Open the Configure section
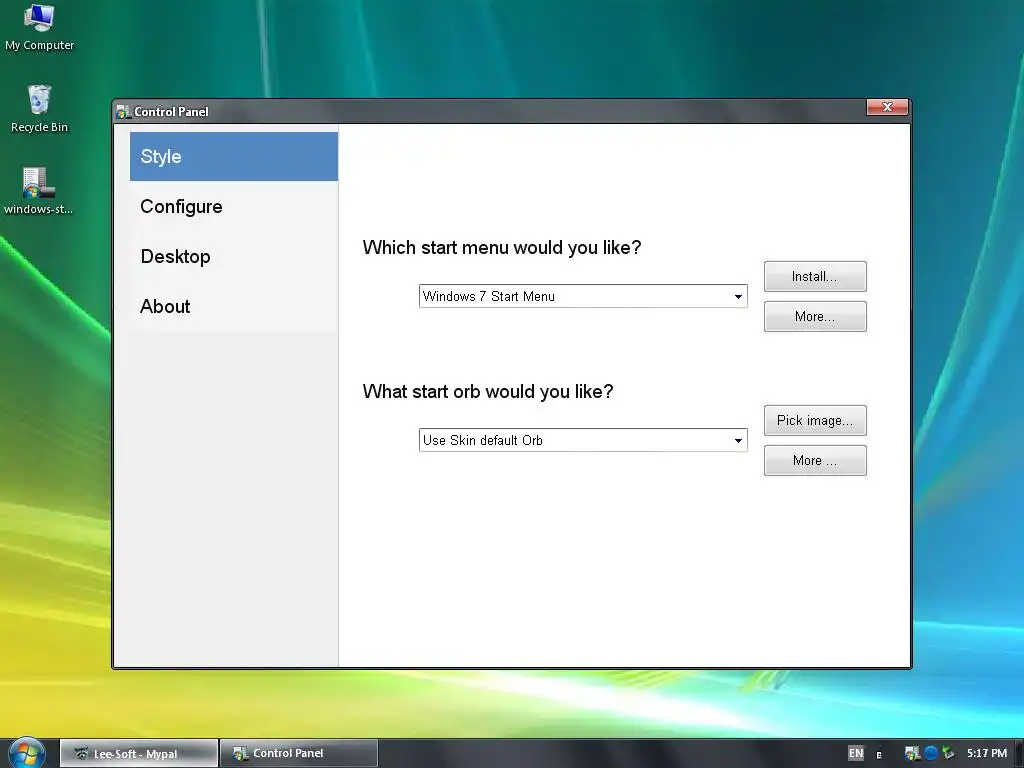Viewport: 1024px width, 768px height. tap(234, 206)
